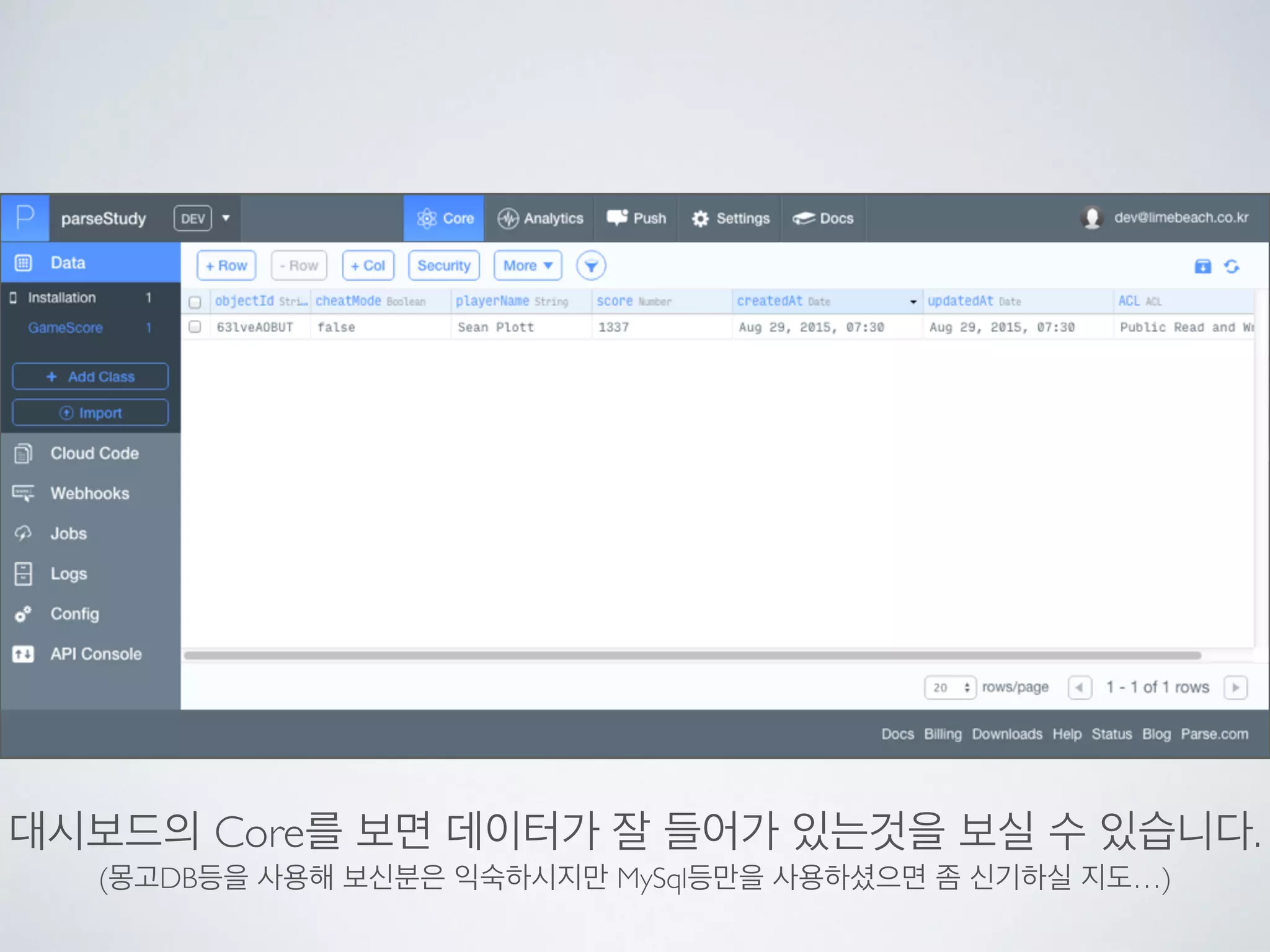Open the app switcher dropdown arrow
This screenshot has width=1270, height=952.
[226, 218]
